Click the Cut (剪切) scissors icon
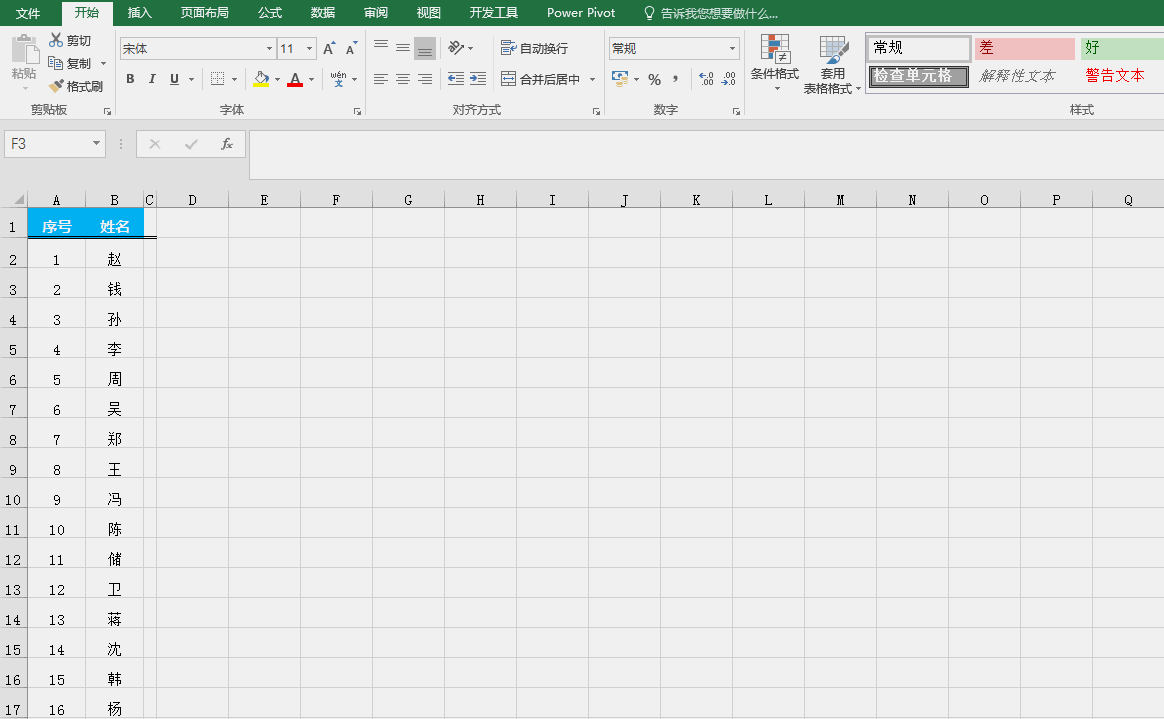Viewport: 1164px width, 719px height. click(x=57, y=40)
